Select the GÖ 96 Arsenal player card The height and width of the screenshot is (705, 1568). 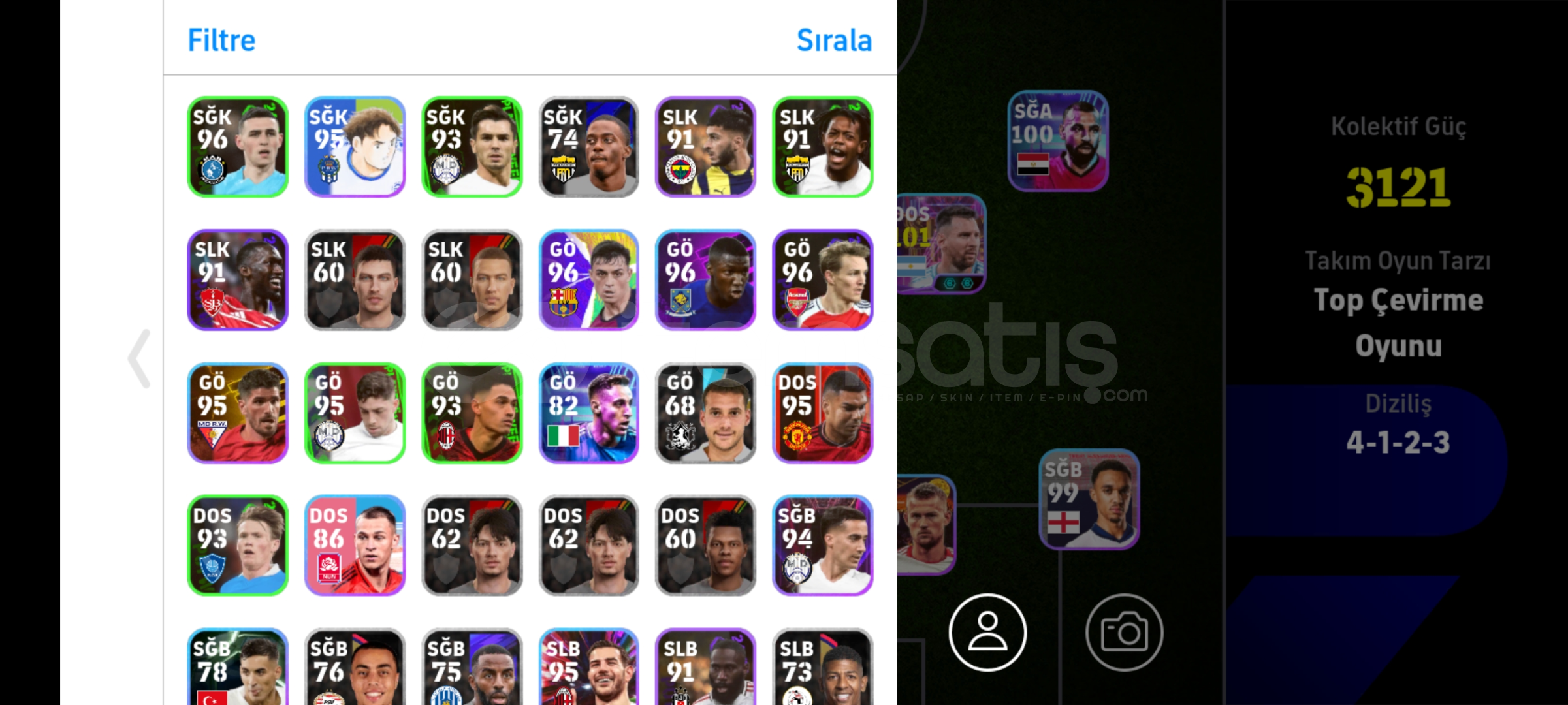[822, 279]
